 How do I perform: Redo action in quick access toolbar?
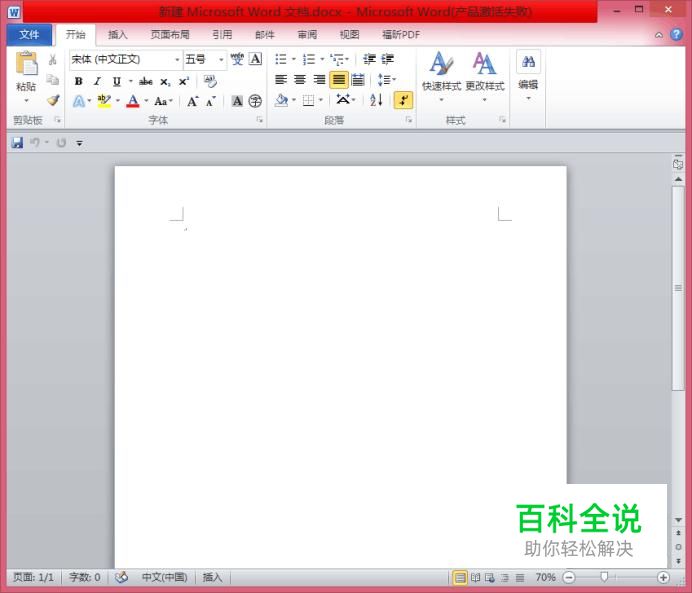pyautogui.click(x=61, y=143)
